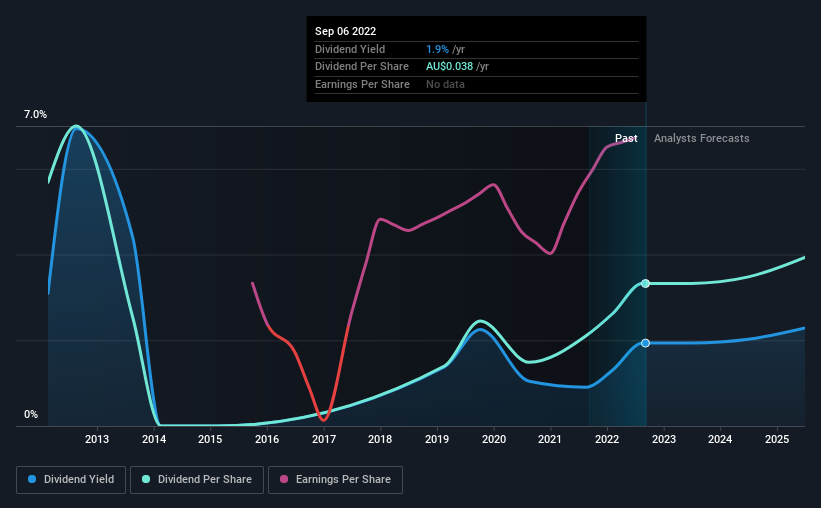Click the 1.9% Dividend Yield tooltip value
Image resolution: width=821 pixels, height=508 pixels.
[437, 49]
